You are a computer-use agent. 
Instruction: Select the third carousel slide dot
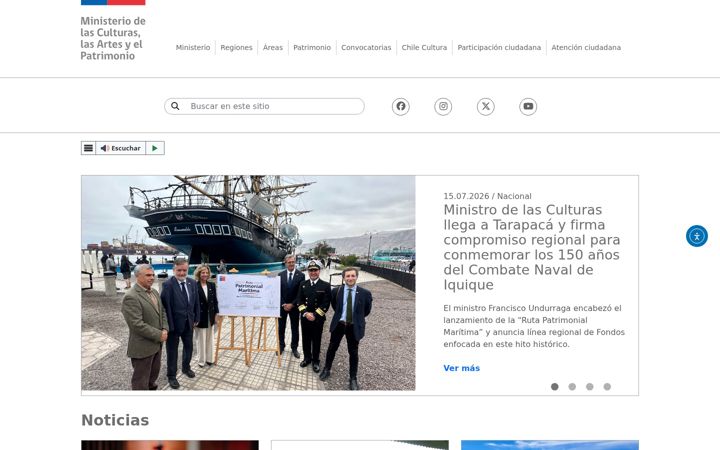(590, 387)
